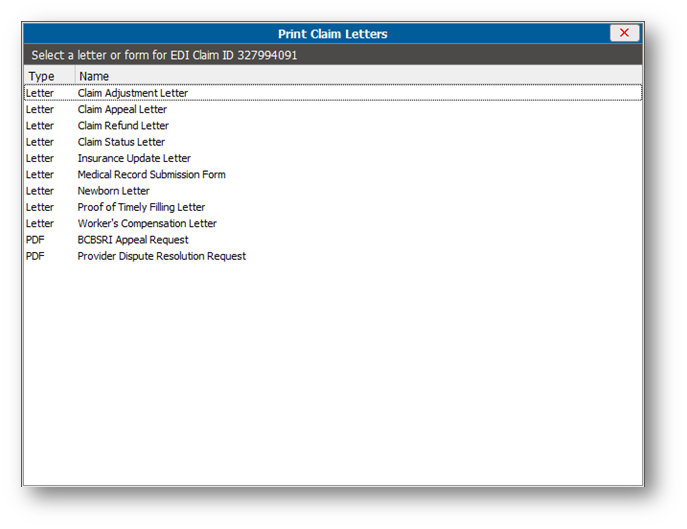Click PDF type cell beside BCBSRI Appeal Request
The image size is (687, 529).
coord(36,240)
